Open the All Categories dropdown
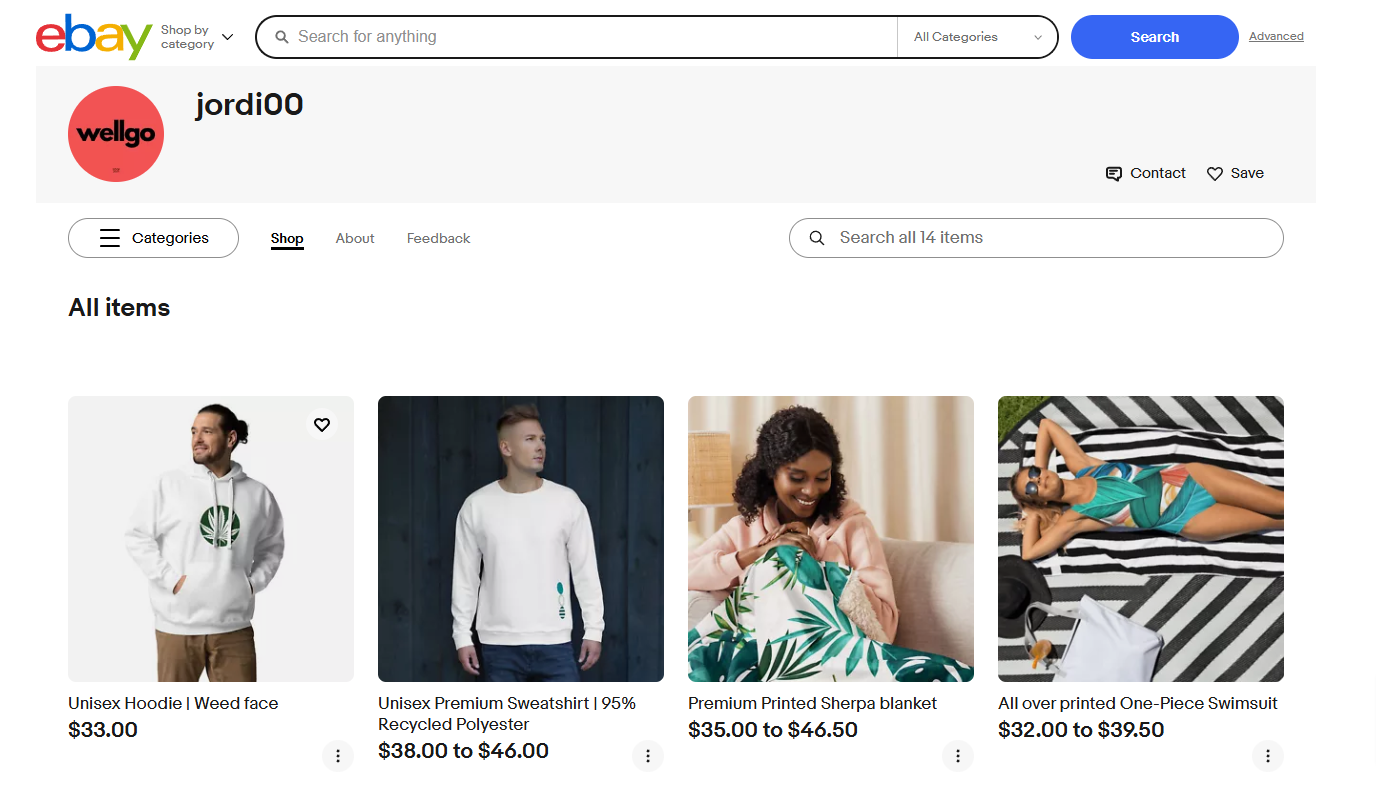This screenshot has height=791, width=1376. (977, 37)
